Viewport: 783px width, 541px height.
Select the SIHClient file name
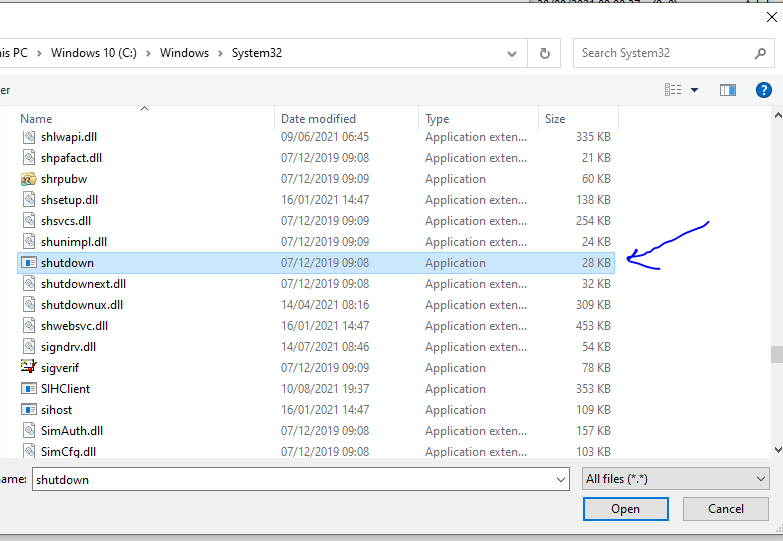coord(65,389)
